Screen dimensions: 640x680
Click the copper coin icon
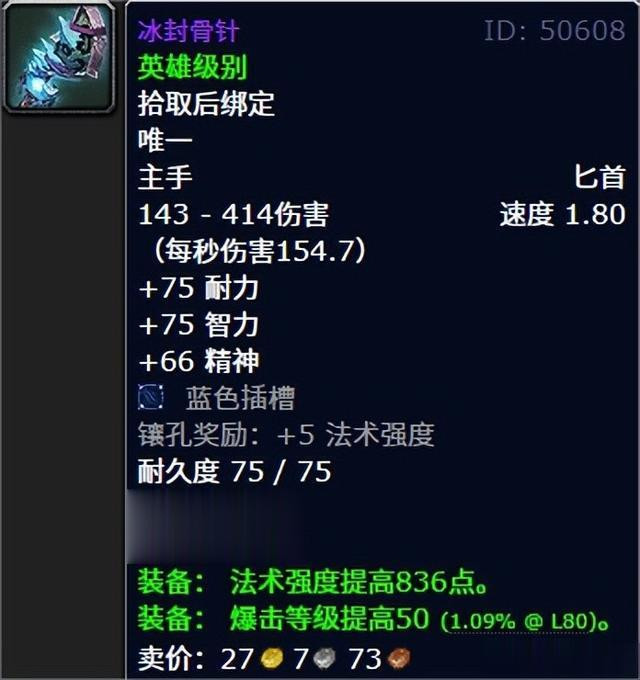pos(398,659)
